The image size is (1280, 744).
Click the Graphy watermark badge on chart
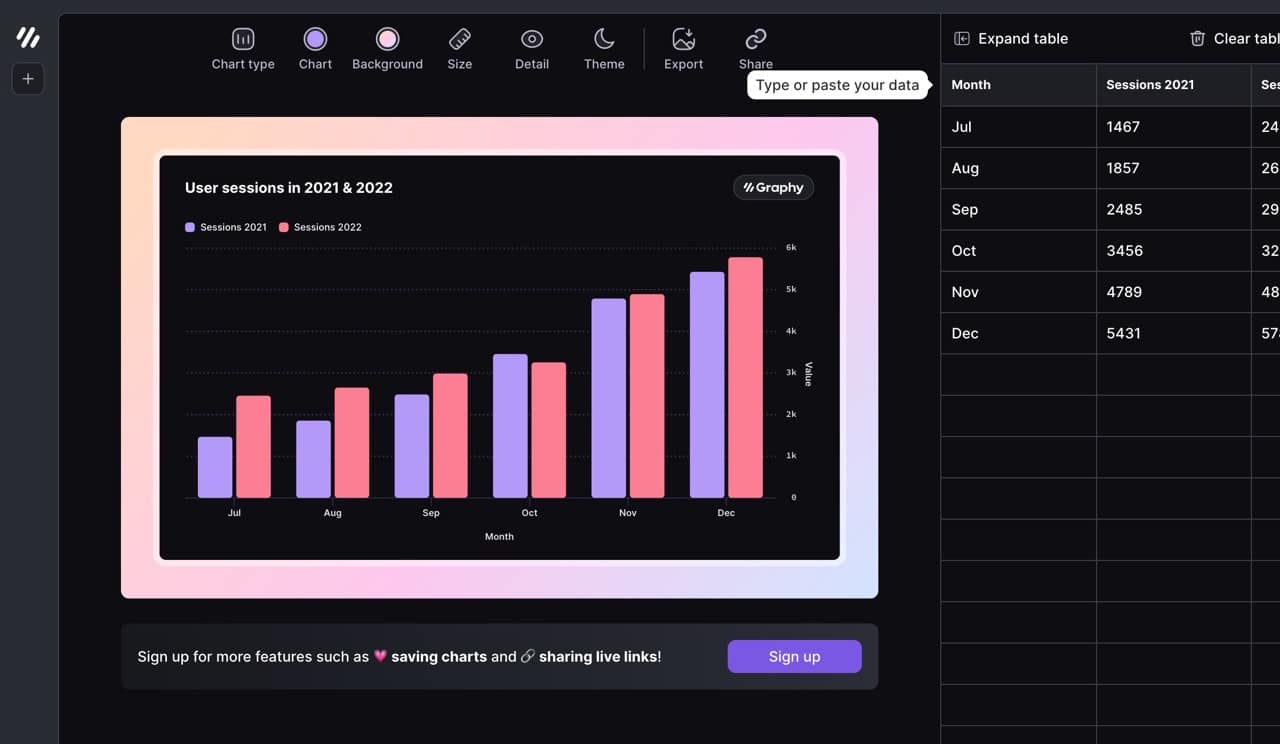click(x=773, y=187)
